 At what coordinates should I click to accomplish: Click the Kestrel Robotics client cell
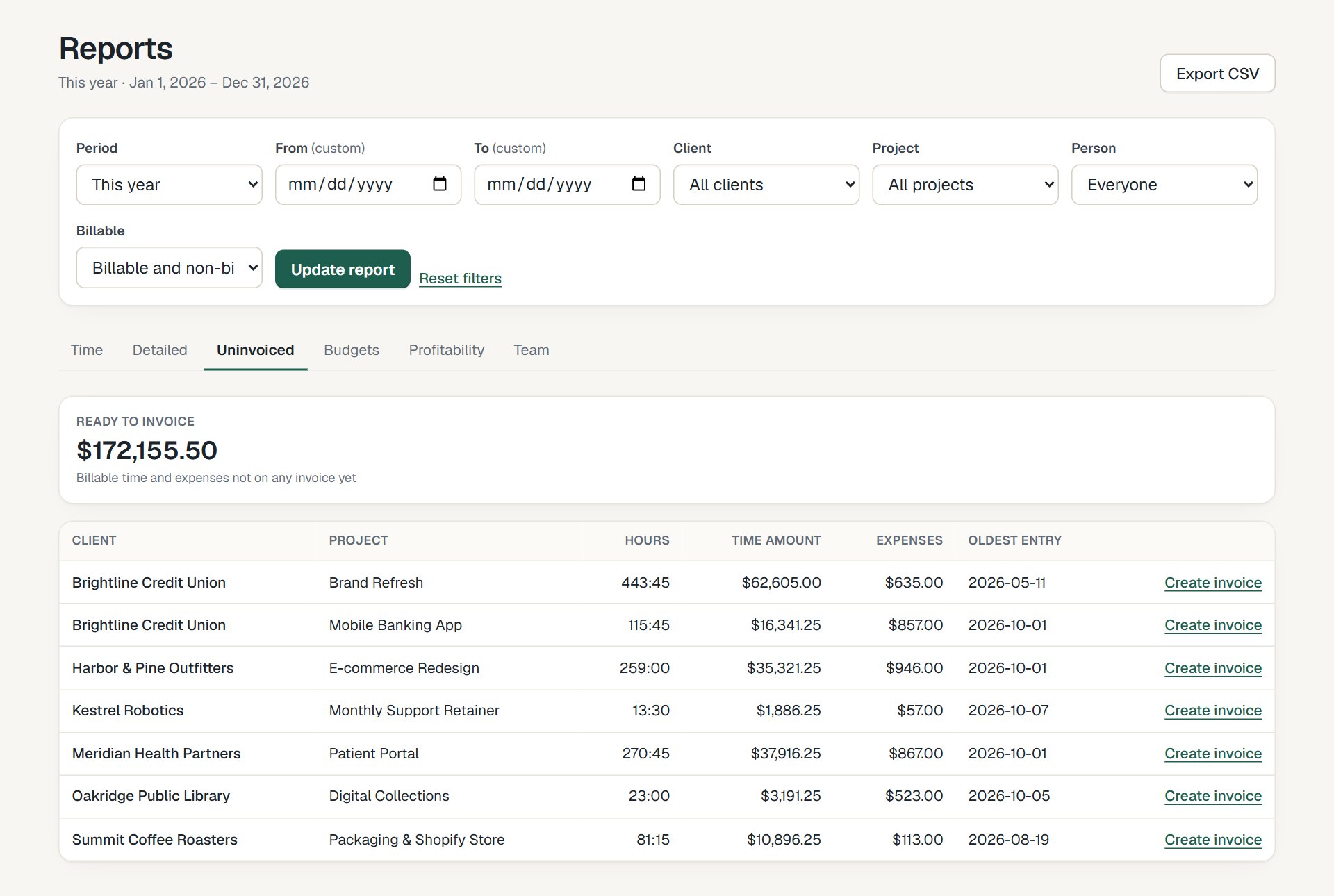pyautogui.click(x=128, y=711)
